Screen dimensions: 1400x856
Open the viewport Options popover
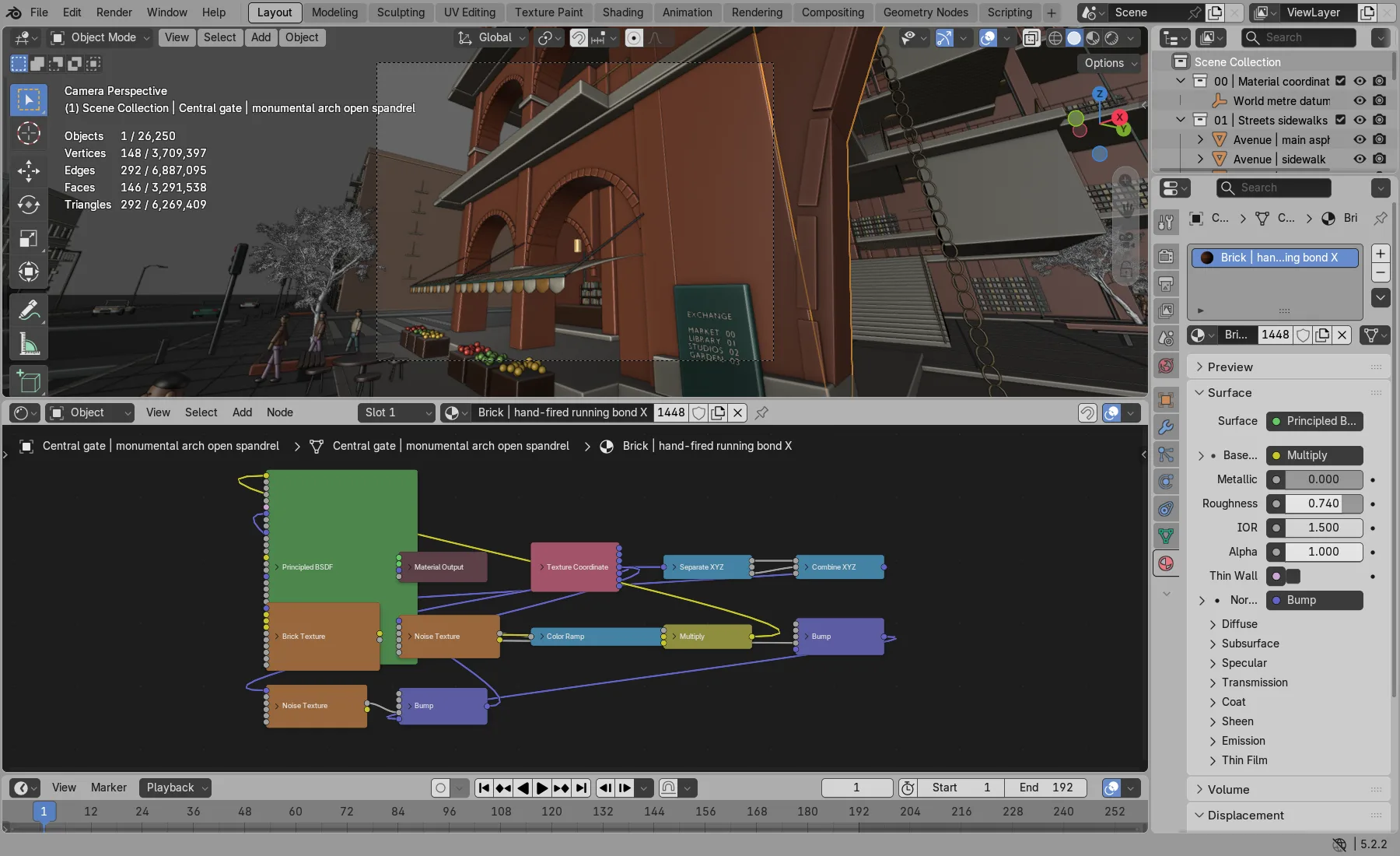[x=1111, y=63]
